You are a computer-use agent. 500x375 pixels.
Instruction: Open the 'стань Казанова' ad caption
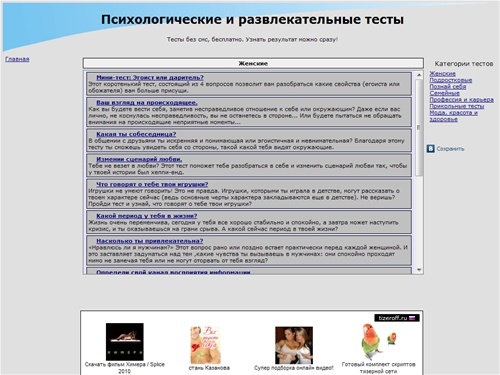[209, 368]
